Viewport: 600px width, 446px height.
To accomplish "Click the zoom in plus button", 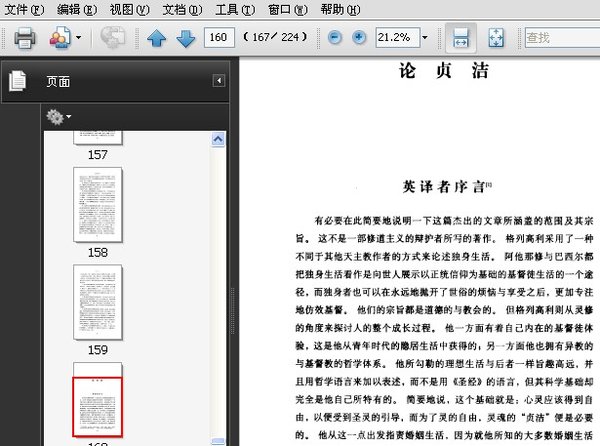I will [x=360, y=38].
